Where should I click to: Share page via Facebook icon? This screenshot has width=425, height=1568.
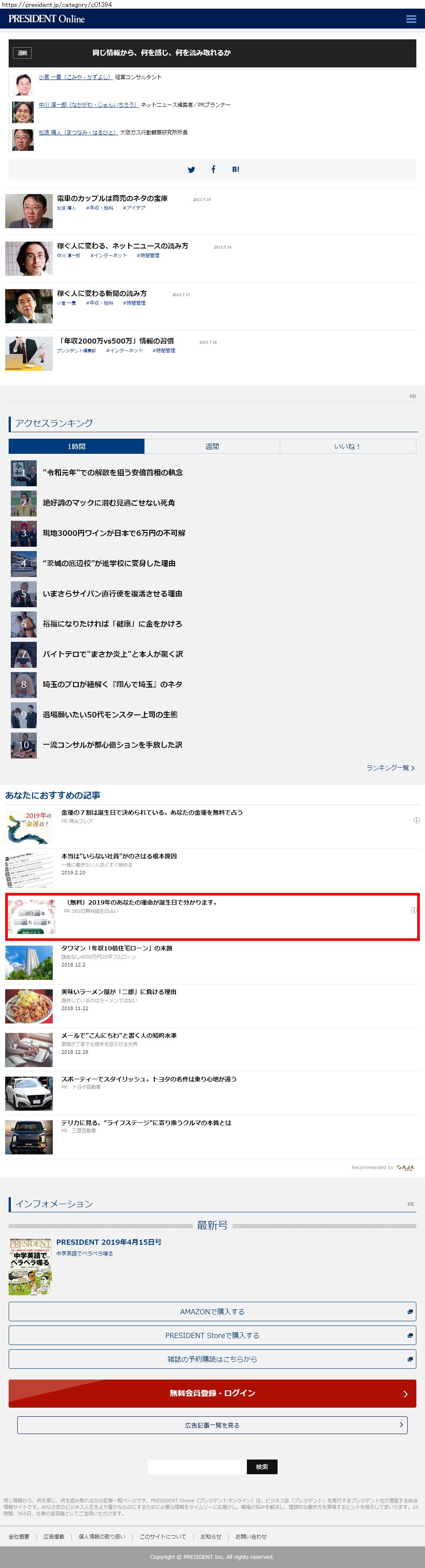[x=213, y=169]
